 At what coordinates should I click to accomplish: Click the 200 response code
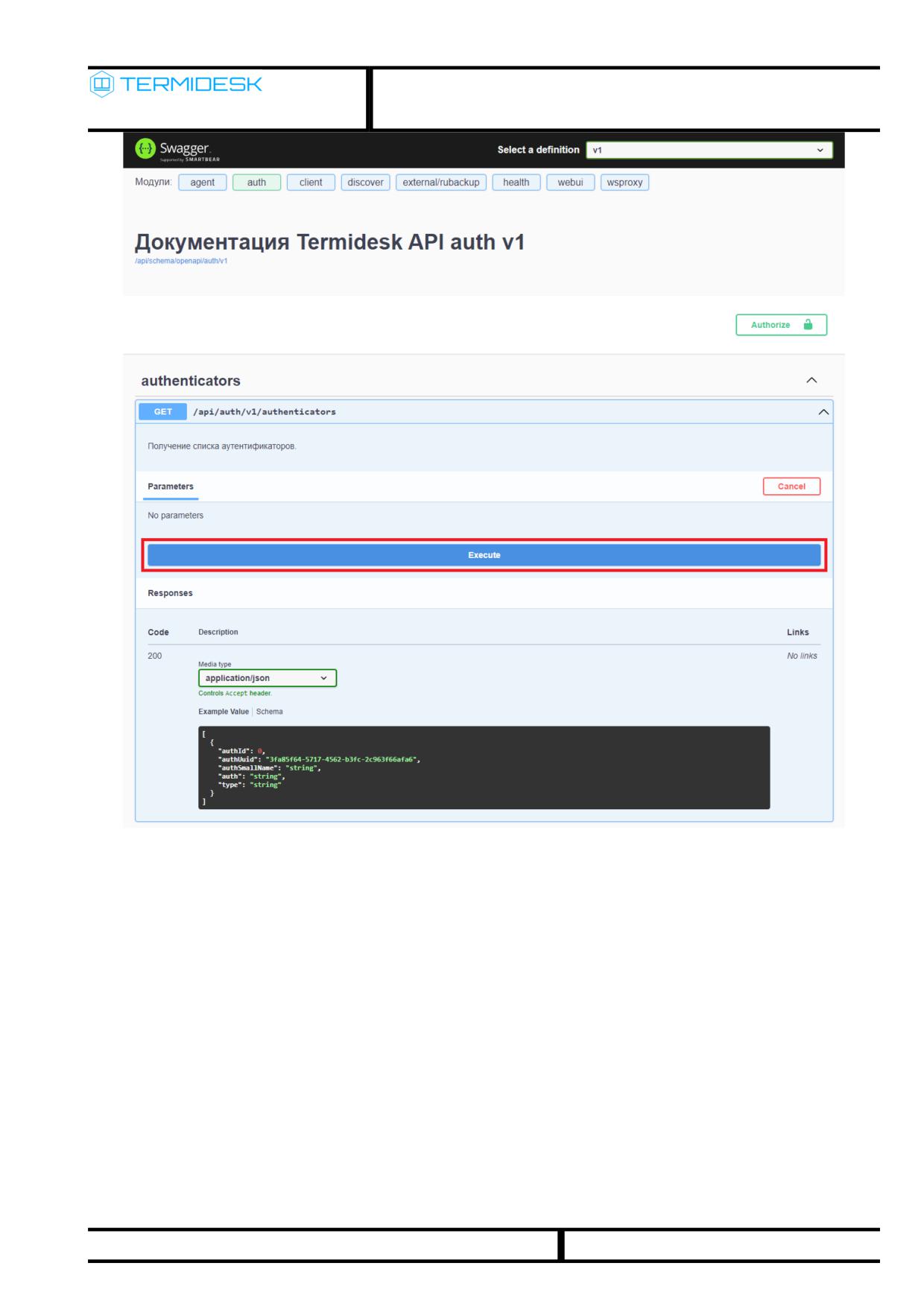coord(155,656)
